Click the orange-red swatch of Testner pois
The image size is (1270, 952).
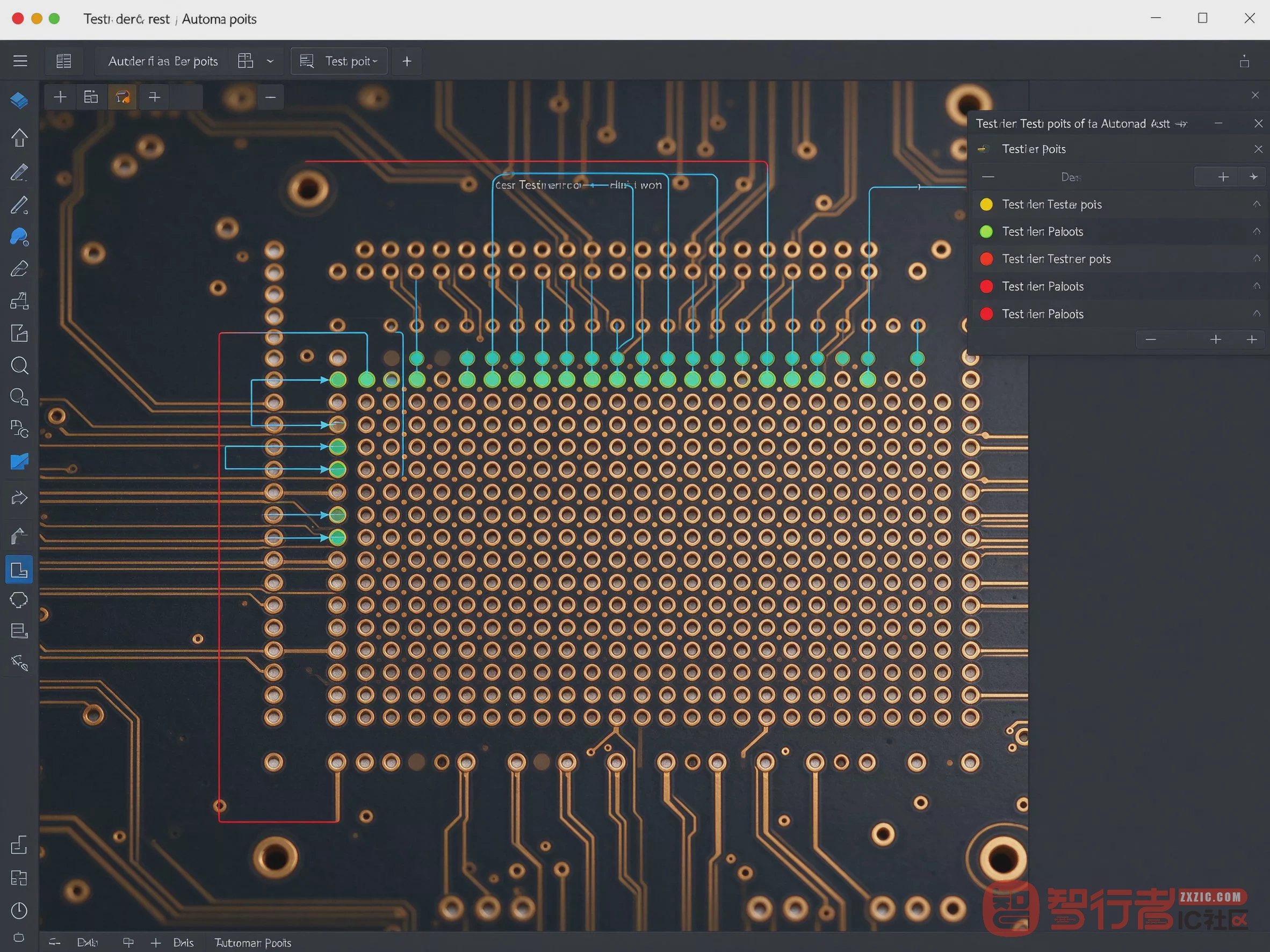click(986, 259)
